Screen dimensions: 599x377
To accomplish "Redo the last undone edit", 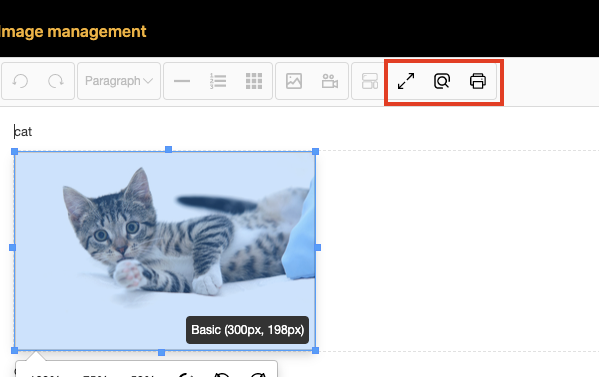I will click(x=56, y=81).
